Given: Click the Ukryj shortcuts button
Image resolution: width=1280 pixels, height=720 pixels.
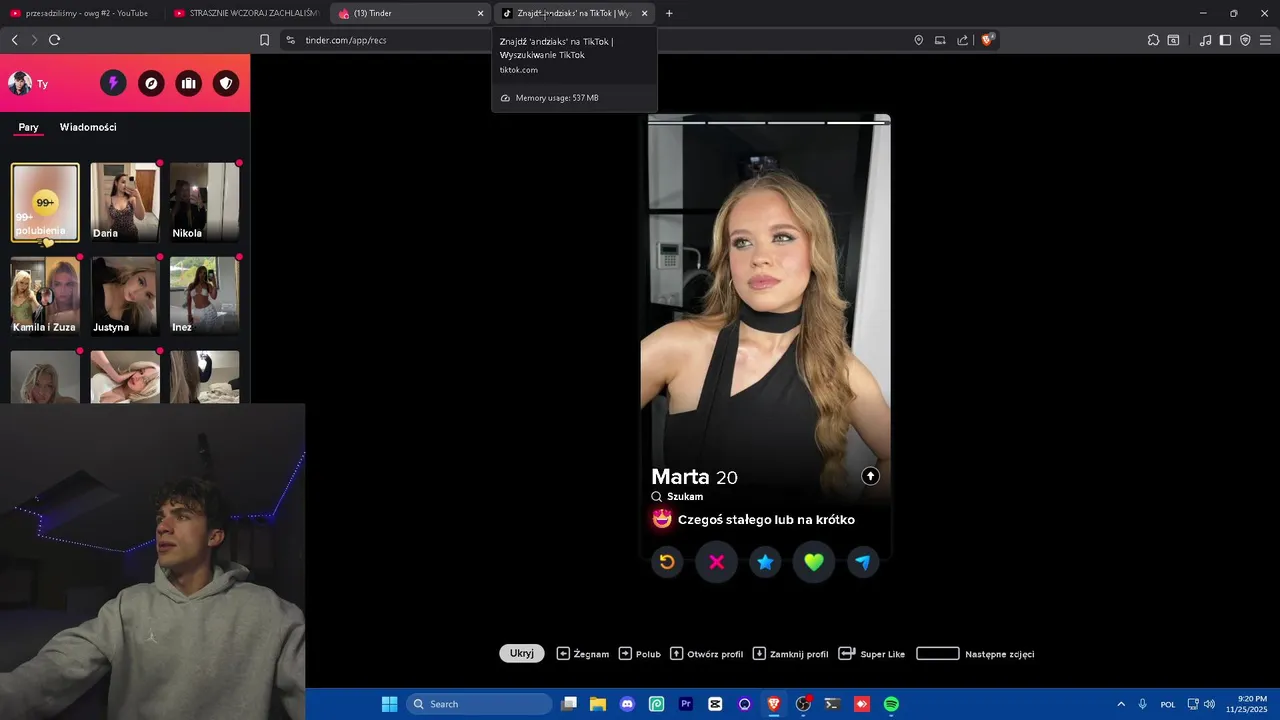Looking at the screenshot, I should pyautogui.click(x=522, y=653).
